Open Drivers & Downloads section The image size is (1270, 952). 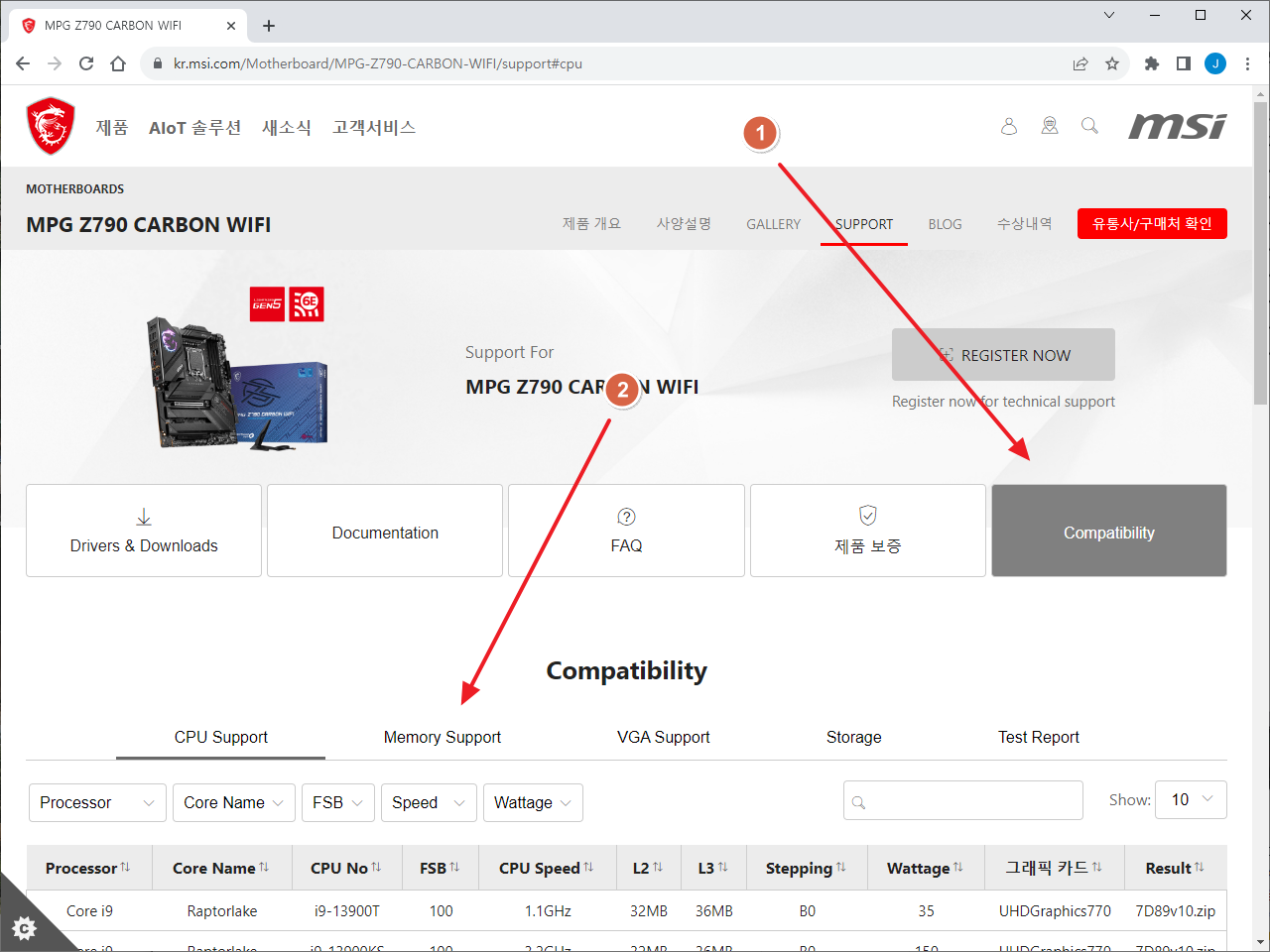click(x=144, y=531)
